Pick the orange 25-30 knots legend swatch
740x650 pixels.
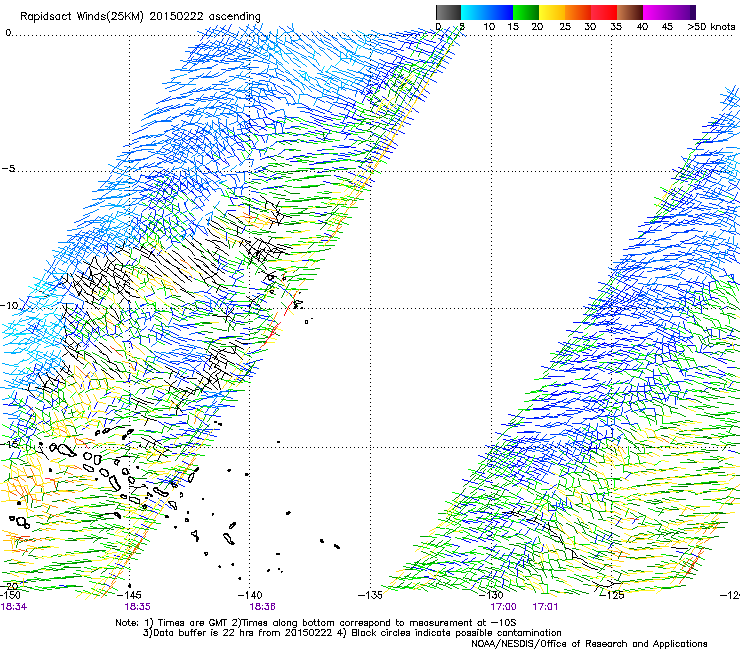tap(578, 12)
